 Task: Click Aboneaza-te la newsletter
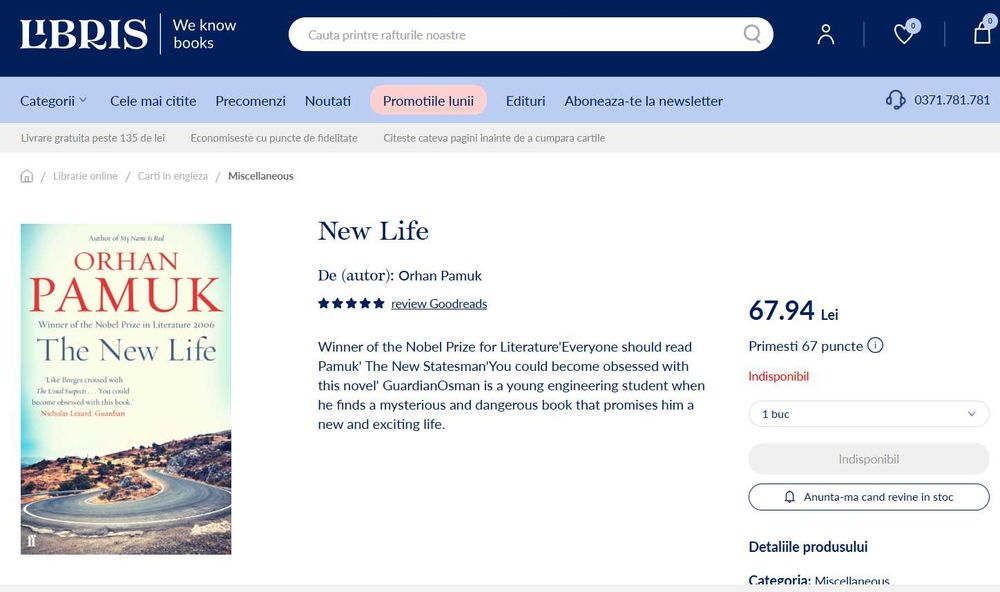click(643, 101)
